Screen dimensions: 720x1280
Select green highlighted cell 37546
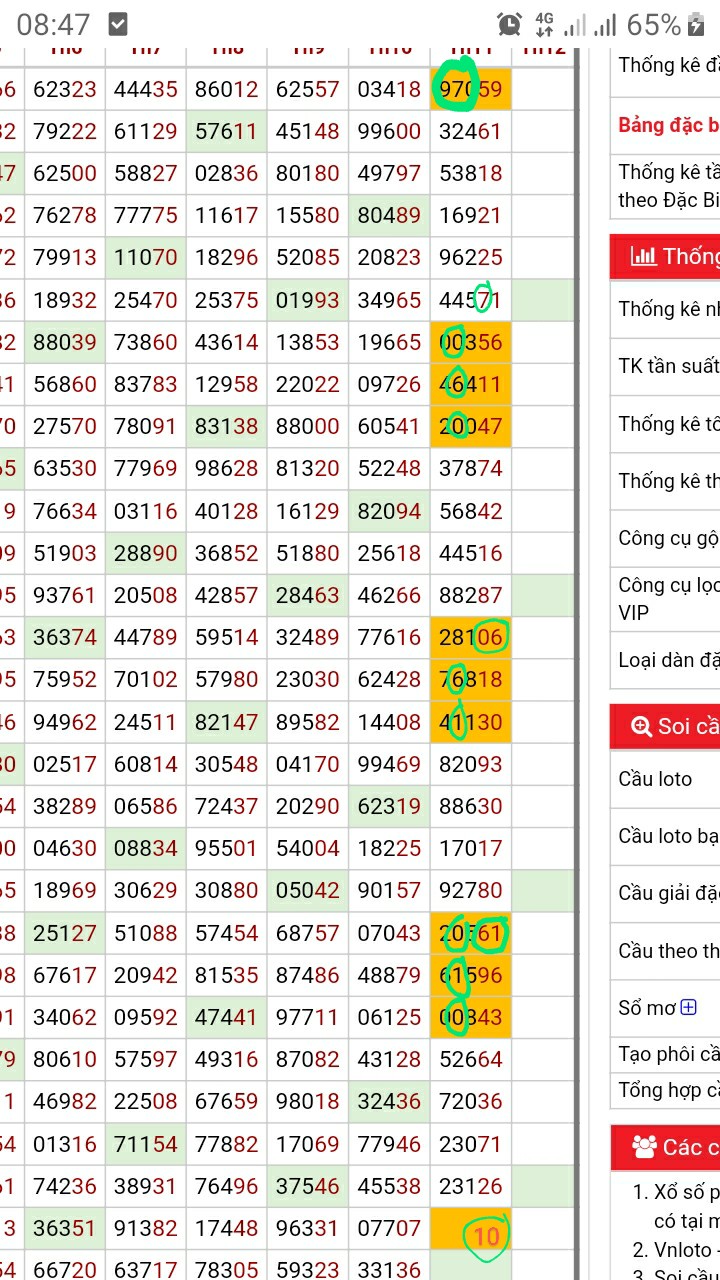(x=308, y=1186)
